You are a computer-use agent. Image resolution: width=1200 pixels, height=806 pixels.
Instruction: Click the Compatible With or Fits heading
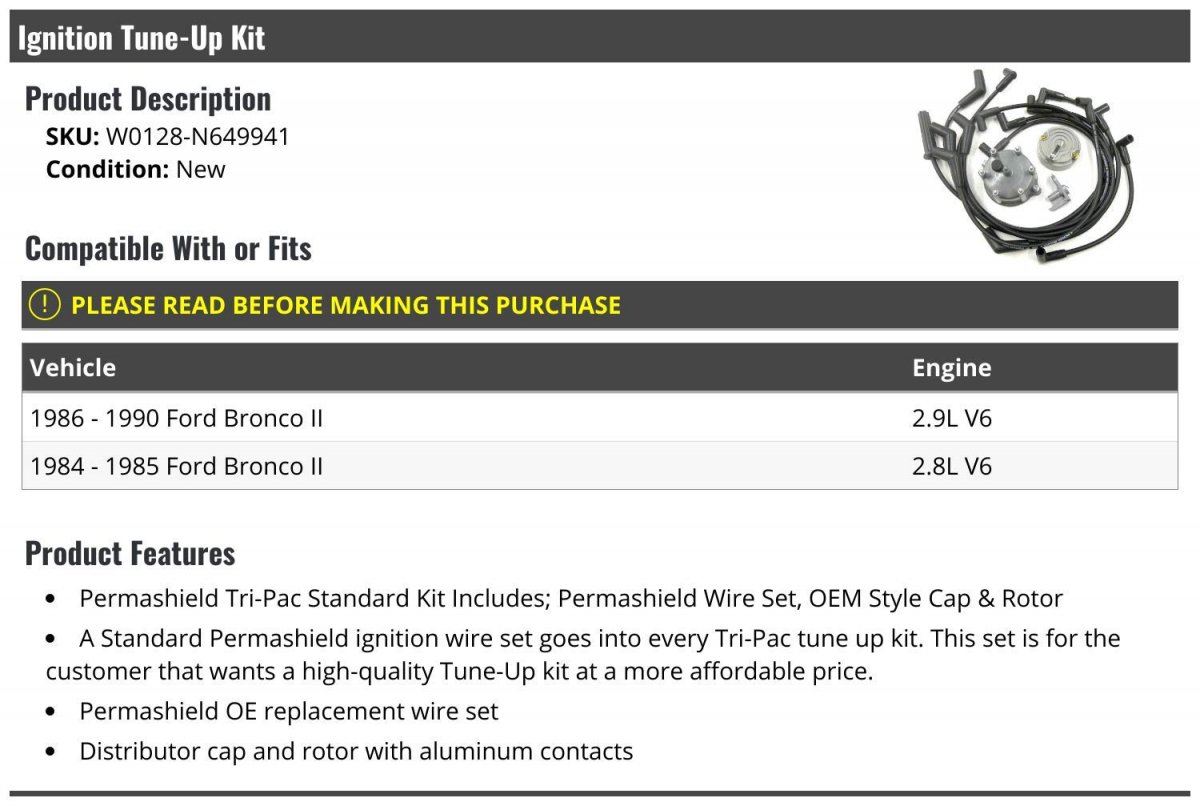tap(168, 249)
